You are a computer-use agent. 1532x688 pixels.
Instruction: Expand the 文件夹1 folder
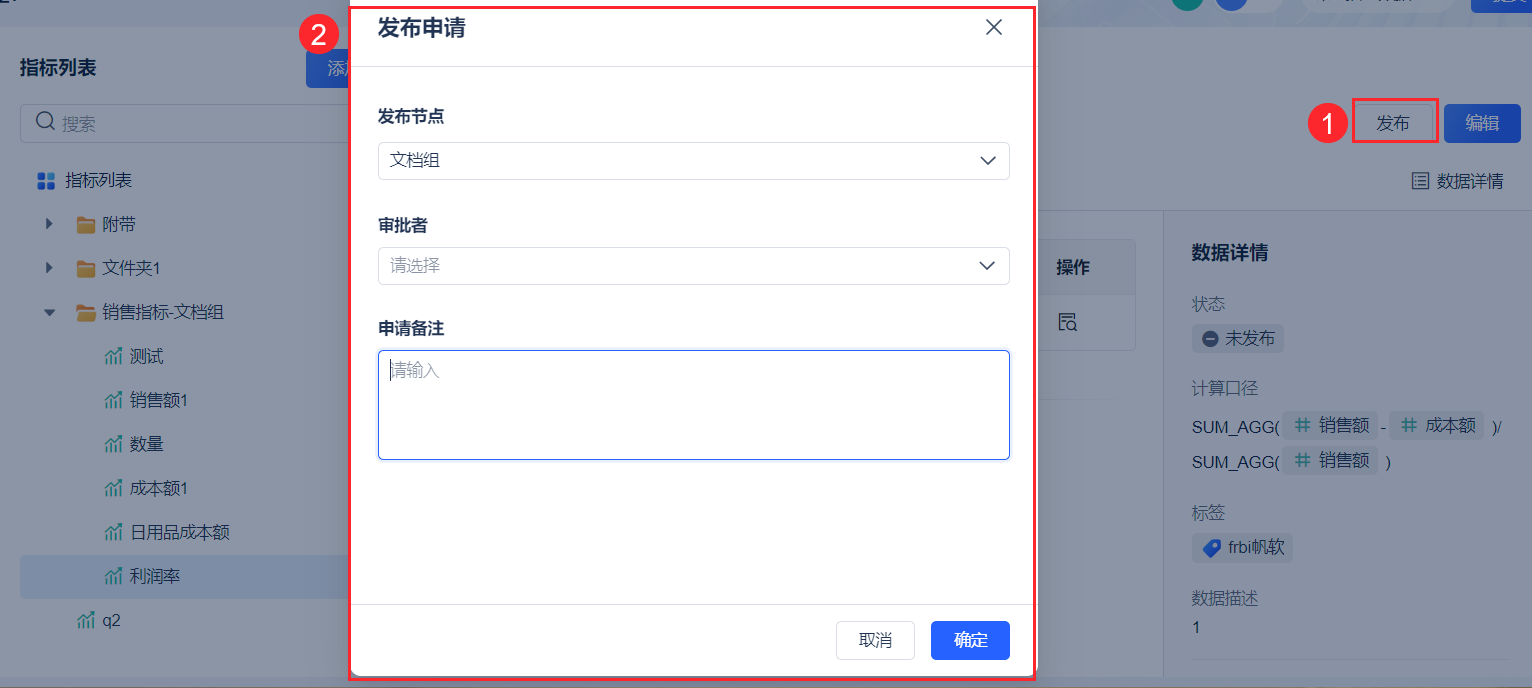coord(49,268)
